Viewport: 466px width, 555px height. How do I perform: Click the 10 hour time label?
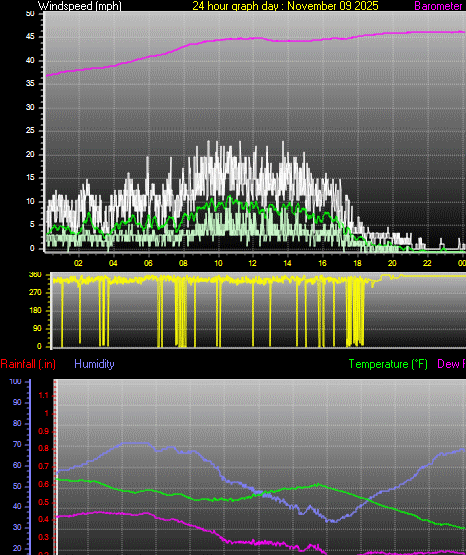[x=218, y=263]
